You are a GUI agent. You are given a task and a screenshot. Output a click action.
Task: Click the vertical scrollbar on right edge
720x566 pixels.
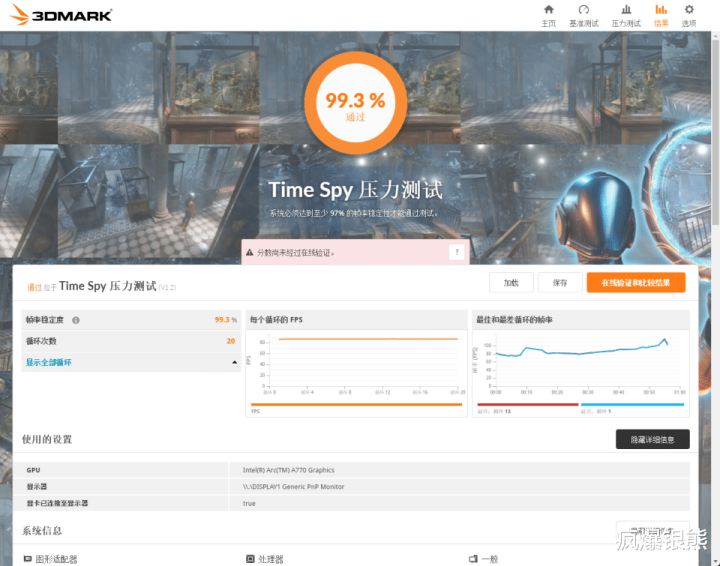(715, 133)
